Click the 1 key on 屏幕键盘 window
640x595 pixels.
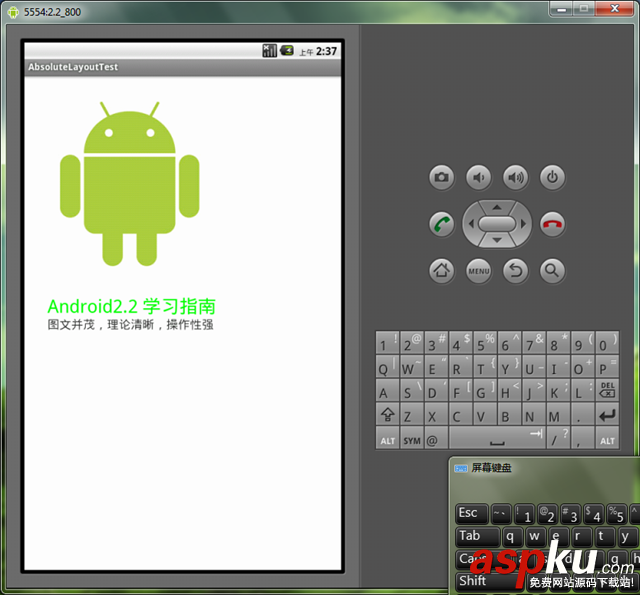point(524,514)
